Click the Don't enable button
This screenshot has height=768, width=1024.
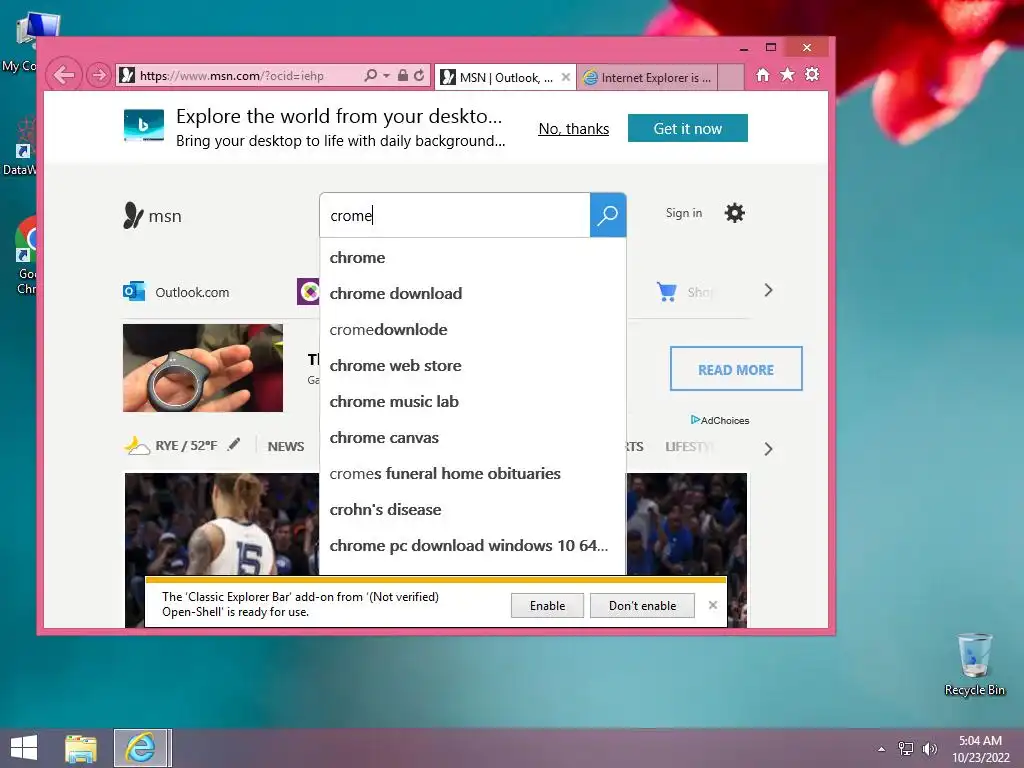pyautogui.click(x=643, y=605)
